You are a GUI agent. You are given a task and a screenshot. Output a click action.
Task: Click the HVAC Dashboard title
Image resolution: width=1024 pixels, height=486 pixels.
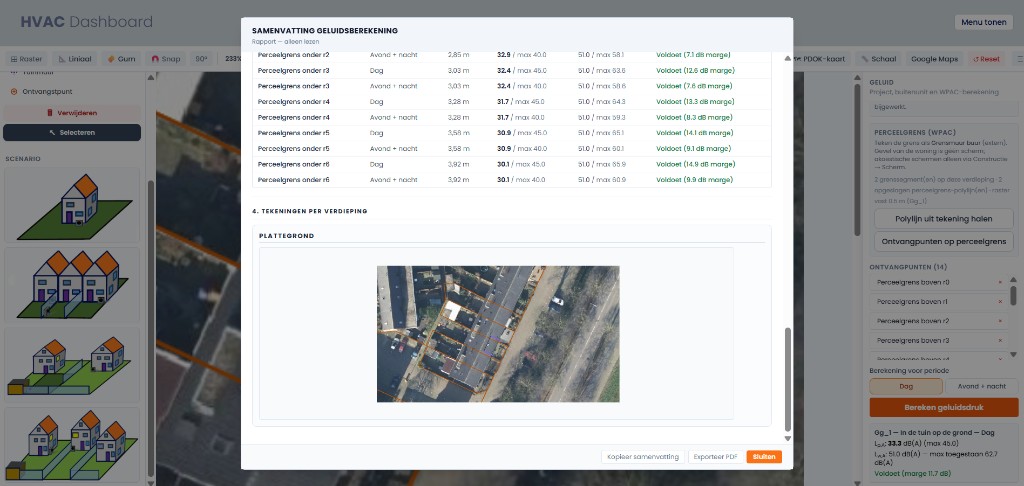click(x=86, y=22)
